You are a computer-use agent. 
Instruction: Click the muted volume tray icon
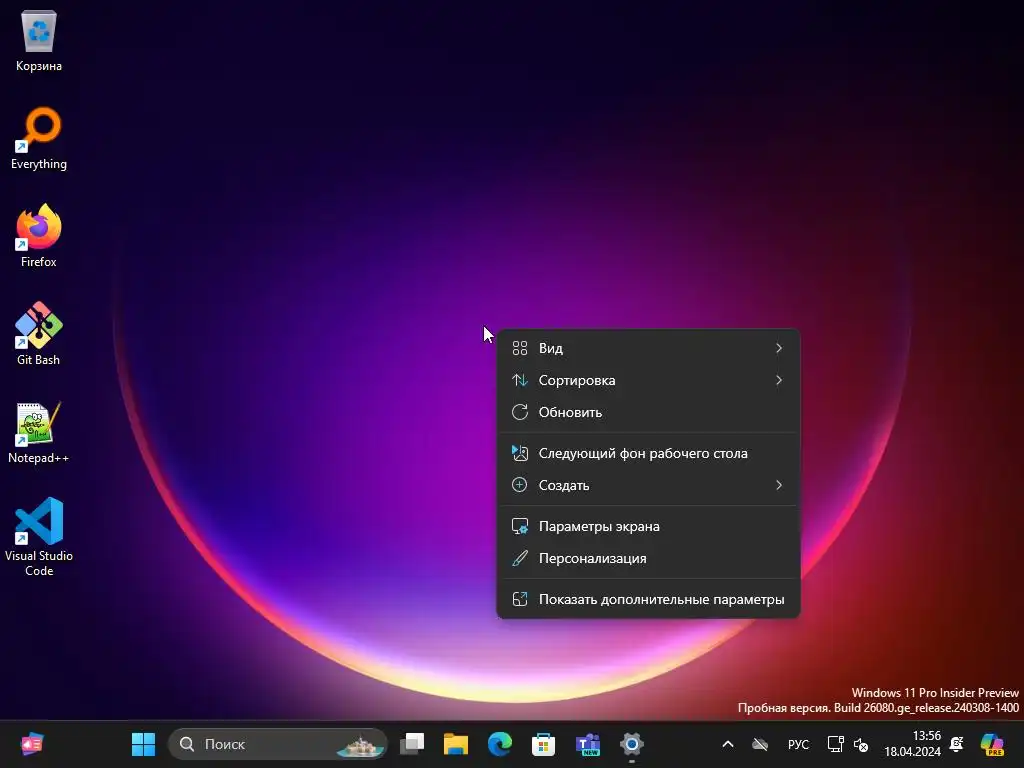(x=861, y=744)
